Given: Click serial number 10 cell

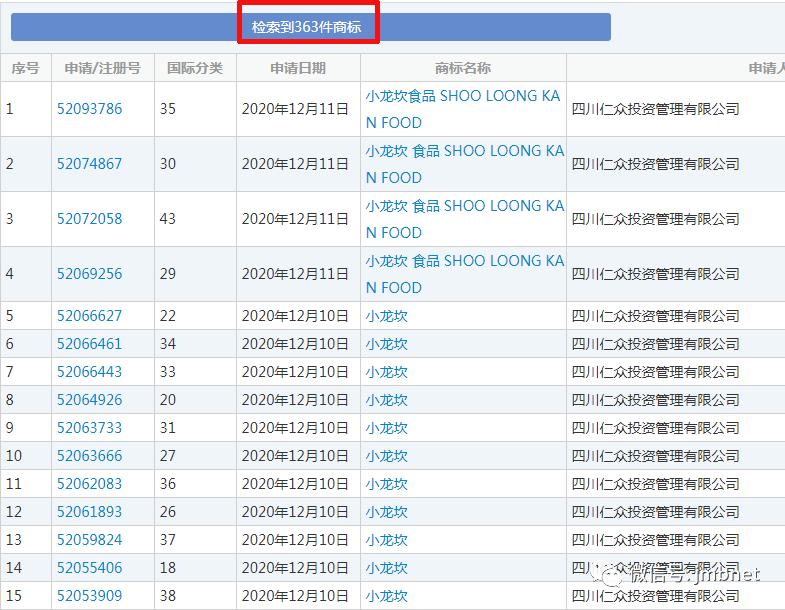Looking at the screenshot, I should [x=26, y=456].
